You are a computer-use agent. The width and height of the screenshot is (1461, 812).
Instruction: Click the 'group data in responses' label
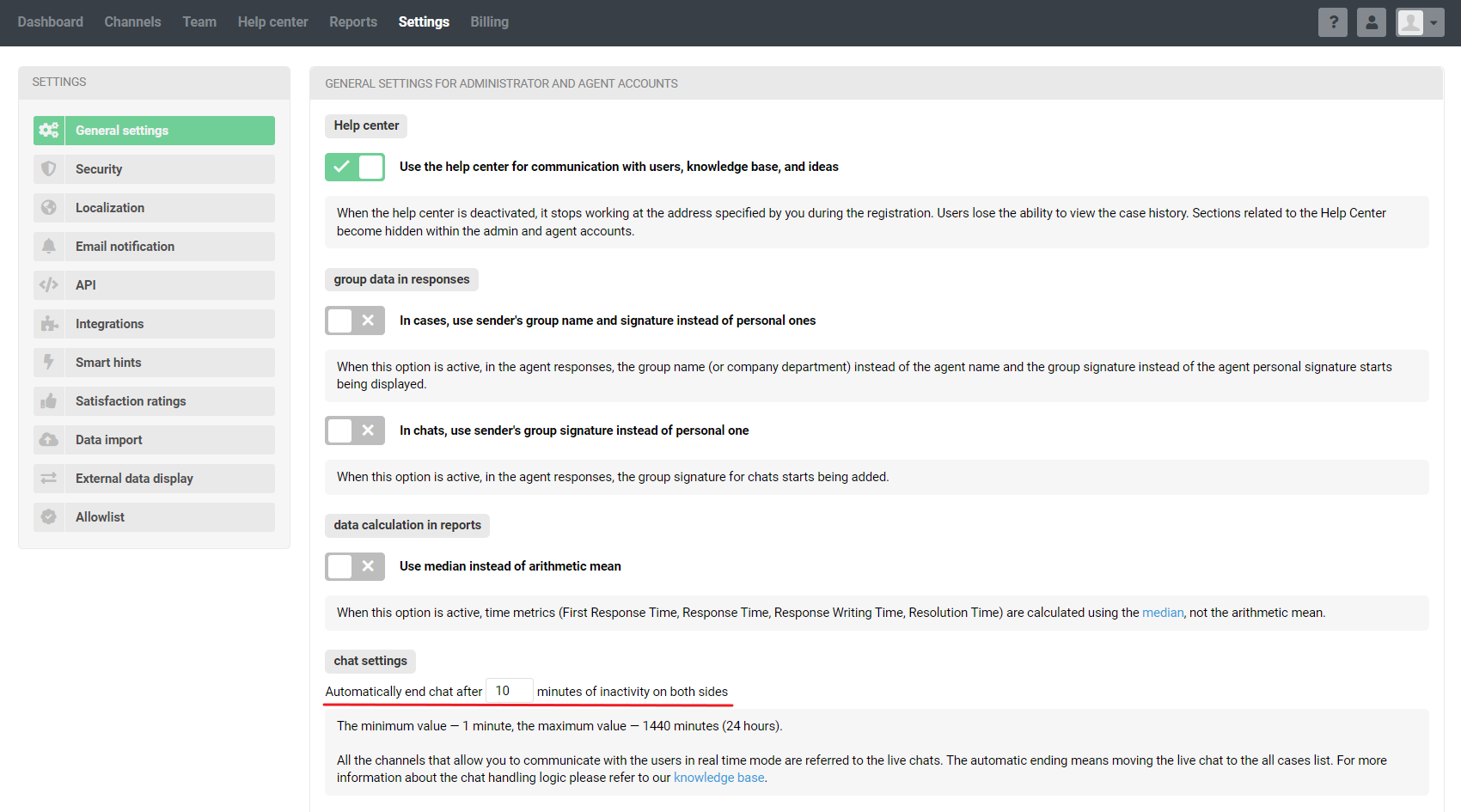401,279
